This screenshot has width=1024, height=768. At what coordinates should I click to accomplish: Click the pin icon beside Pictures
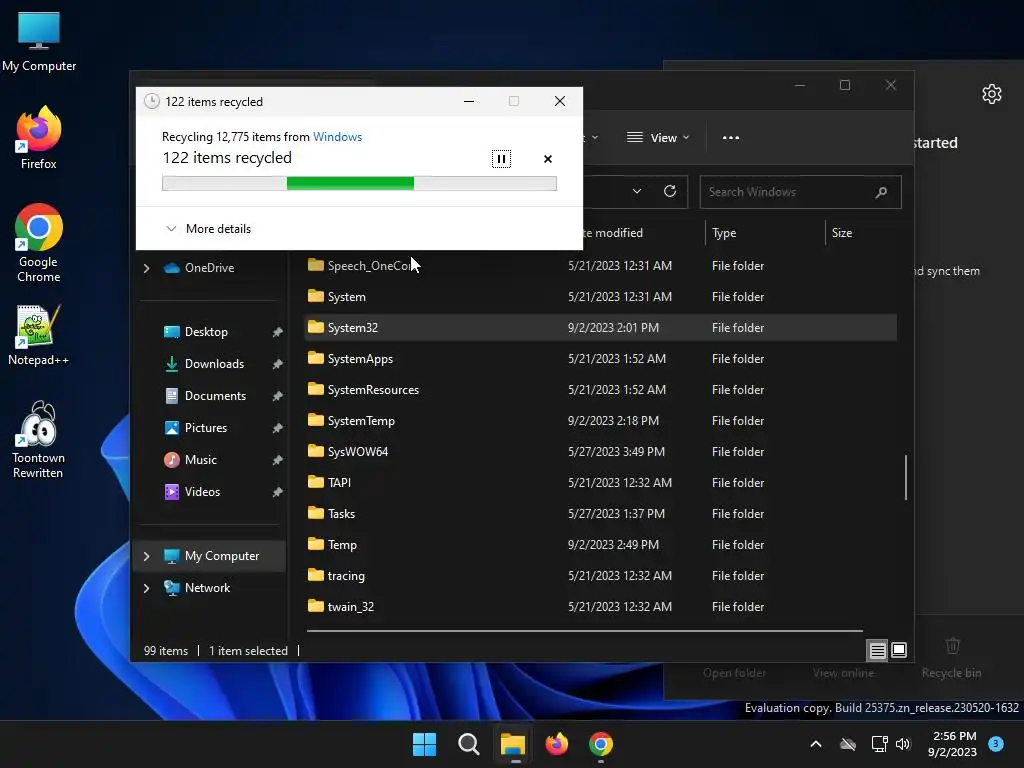[x=277, y=428]
